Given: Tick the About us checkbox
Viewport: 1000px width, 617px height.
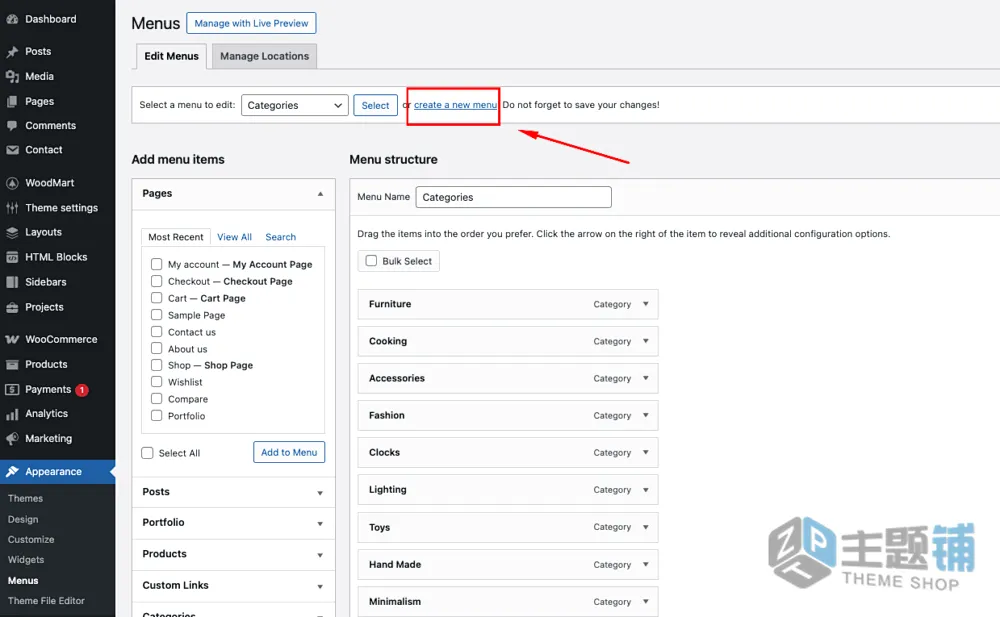Looking at the screenshot, I should [156, 348].
